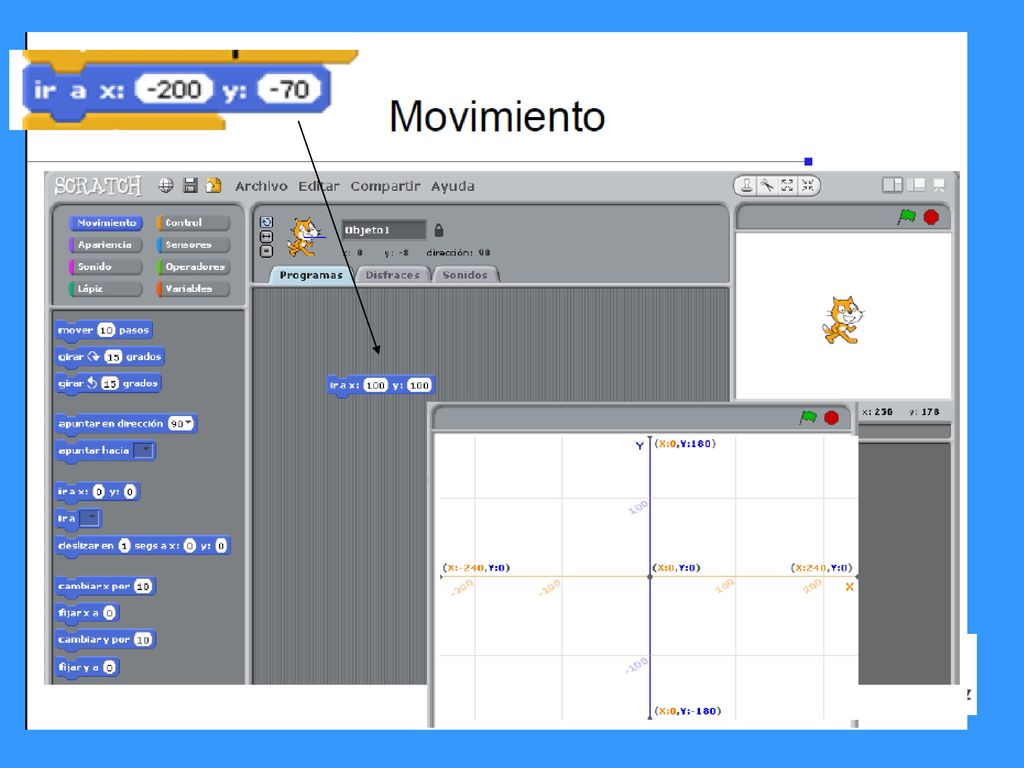Viewport: 1024px width, 768px height.
Task: Select the stamp duplicate tool
Action: tap(746, 185)
